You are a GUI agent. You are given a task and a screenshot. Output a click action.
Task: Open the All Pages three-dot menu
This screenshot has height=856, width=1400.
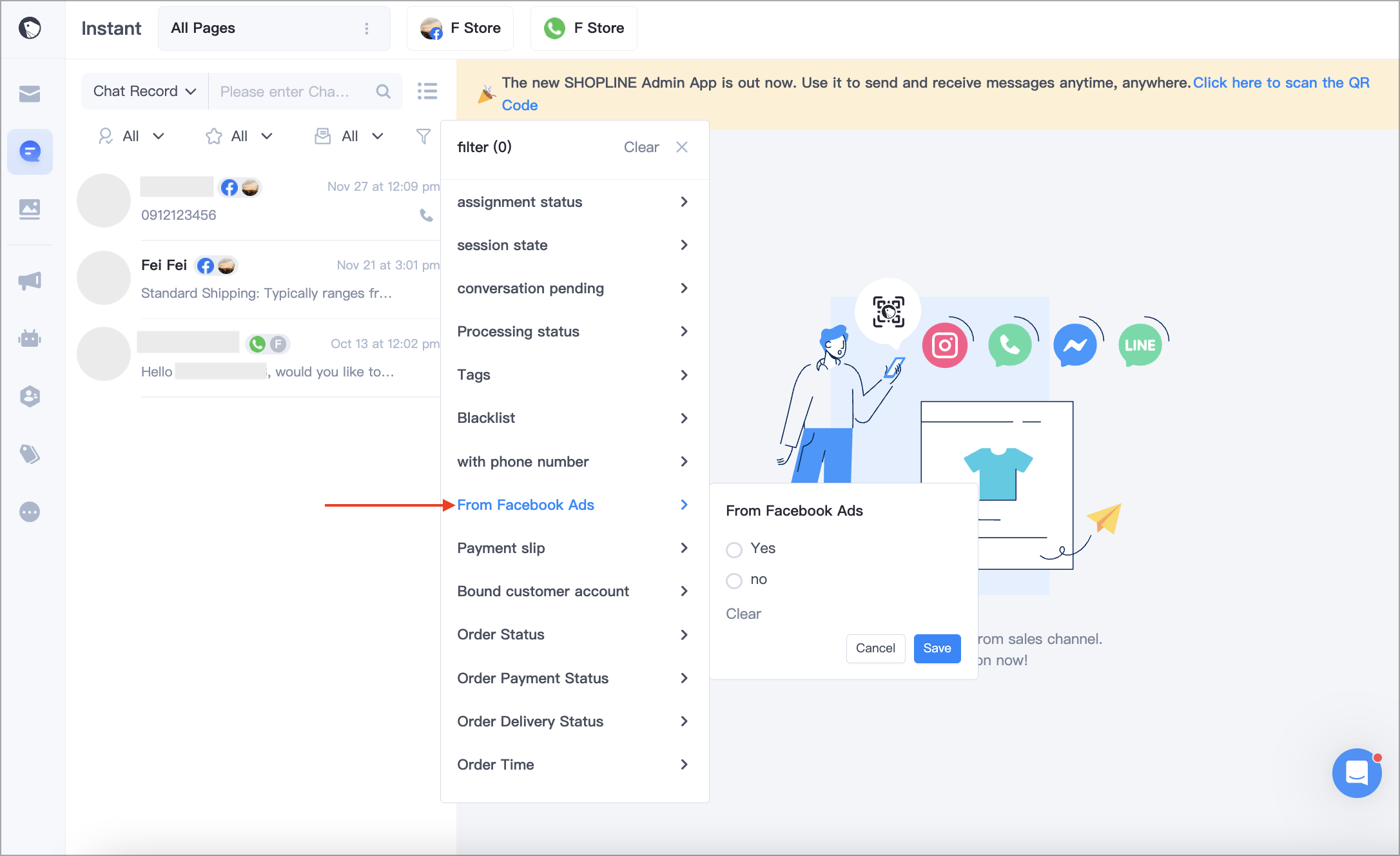click(367, 28)
